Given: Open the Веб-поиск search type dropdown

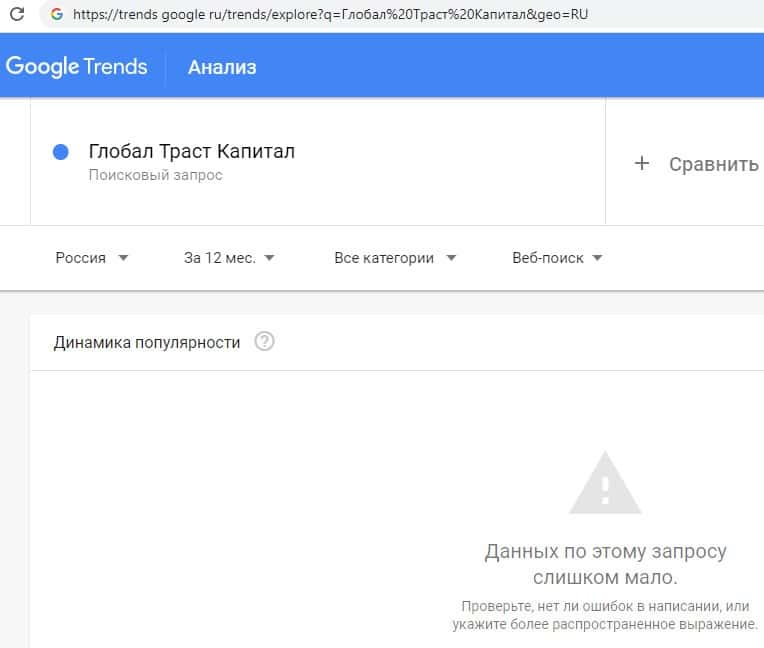Looking at the screenshot, I should [x=556, y=258].
